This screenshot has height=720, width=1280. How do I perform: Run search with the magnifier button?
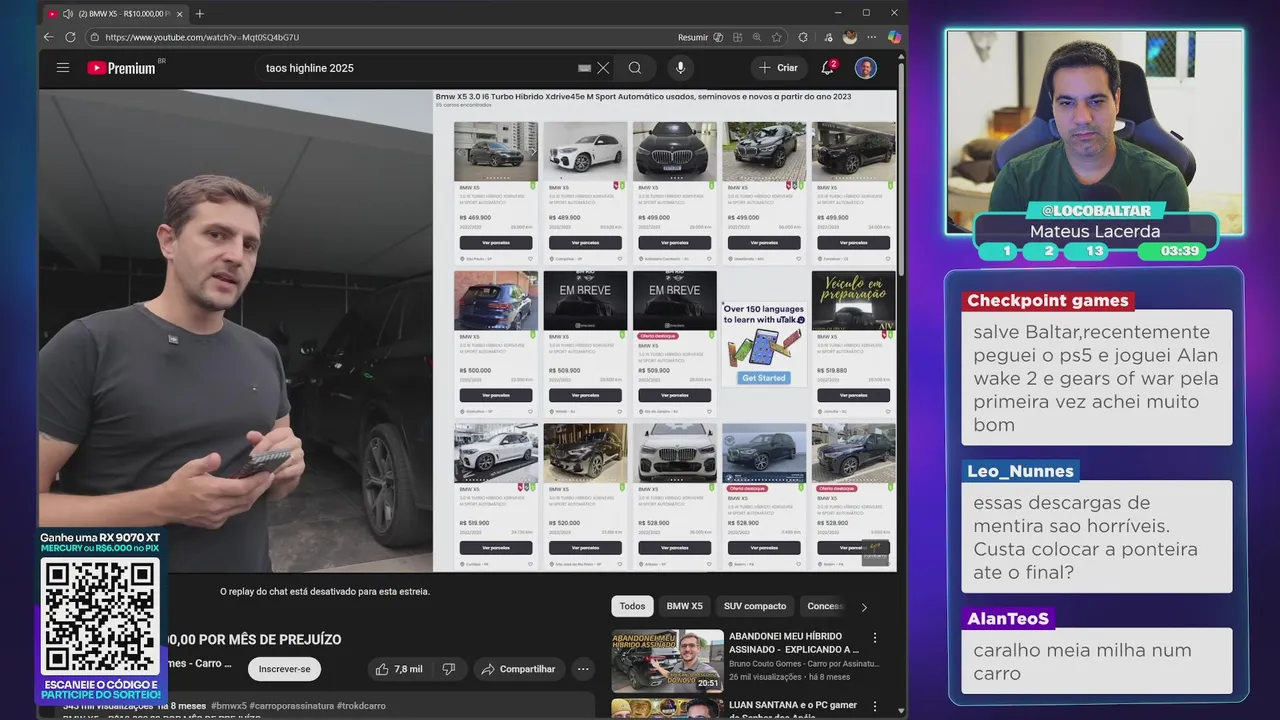[x=635, y=68]
